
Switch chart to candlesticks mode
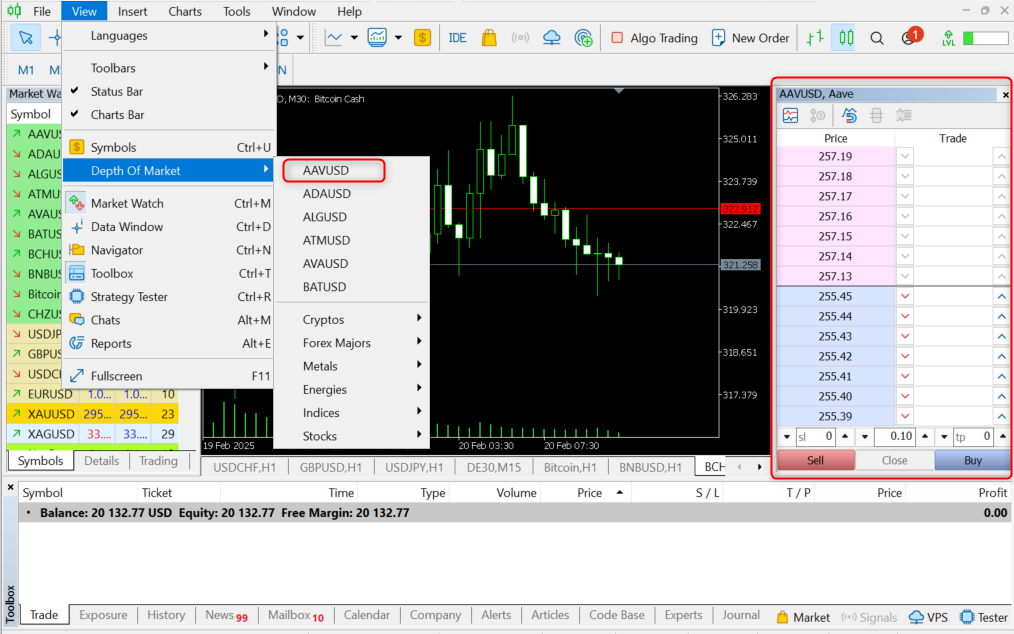[x=846, y=38]
